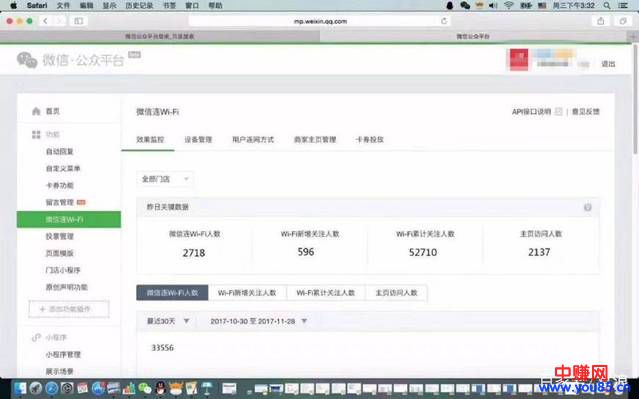
Task: Open the QQ penguin menu bar icon
Action: coord(450,5)
